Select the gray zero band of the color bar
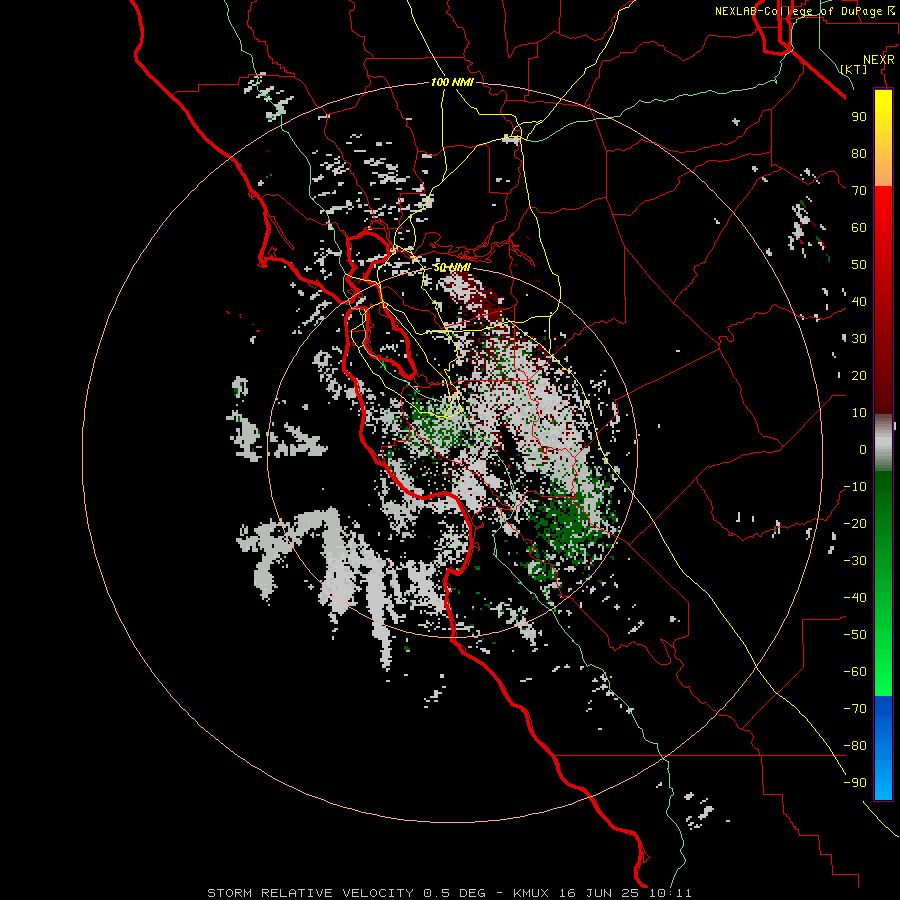 point(883,443)
